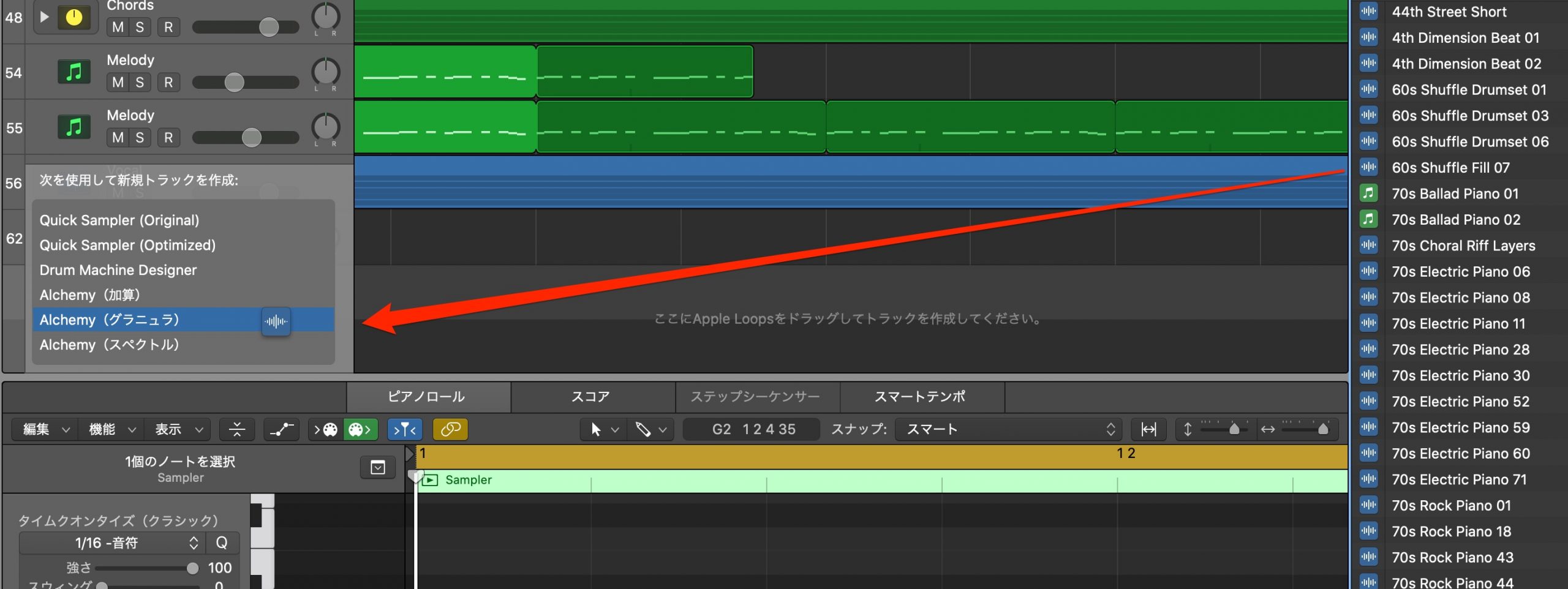Choose Quick Sampler (Optimized) from the menu

click(x=183, y=245)
